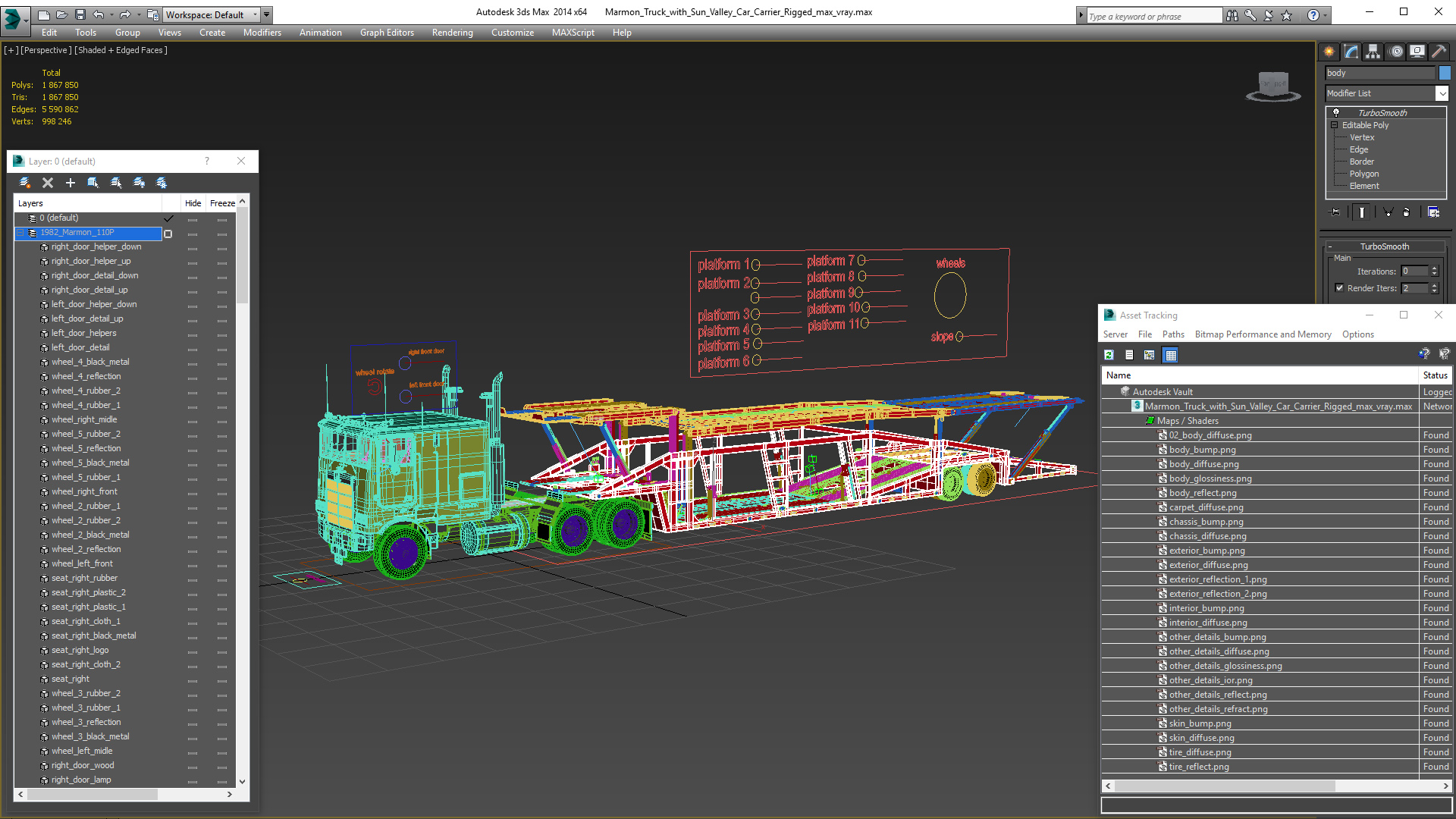Click Hide/Unhide All Layers icon

click(x=139, y=183)
